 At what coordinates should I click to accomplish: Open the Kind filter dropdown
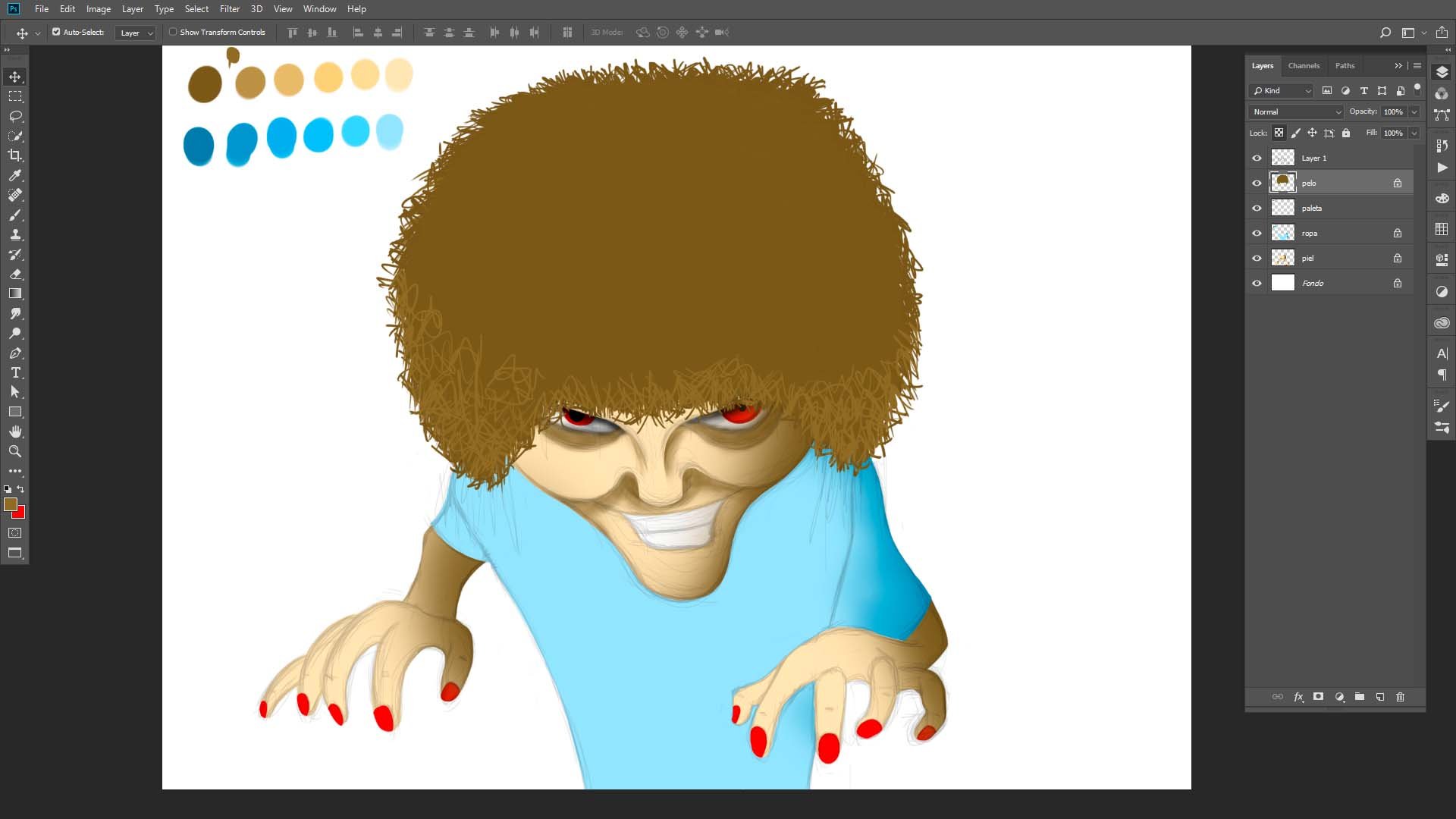tap(1281, 90)
